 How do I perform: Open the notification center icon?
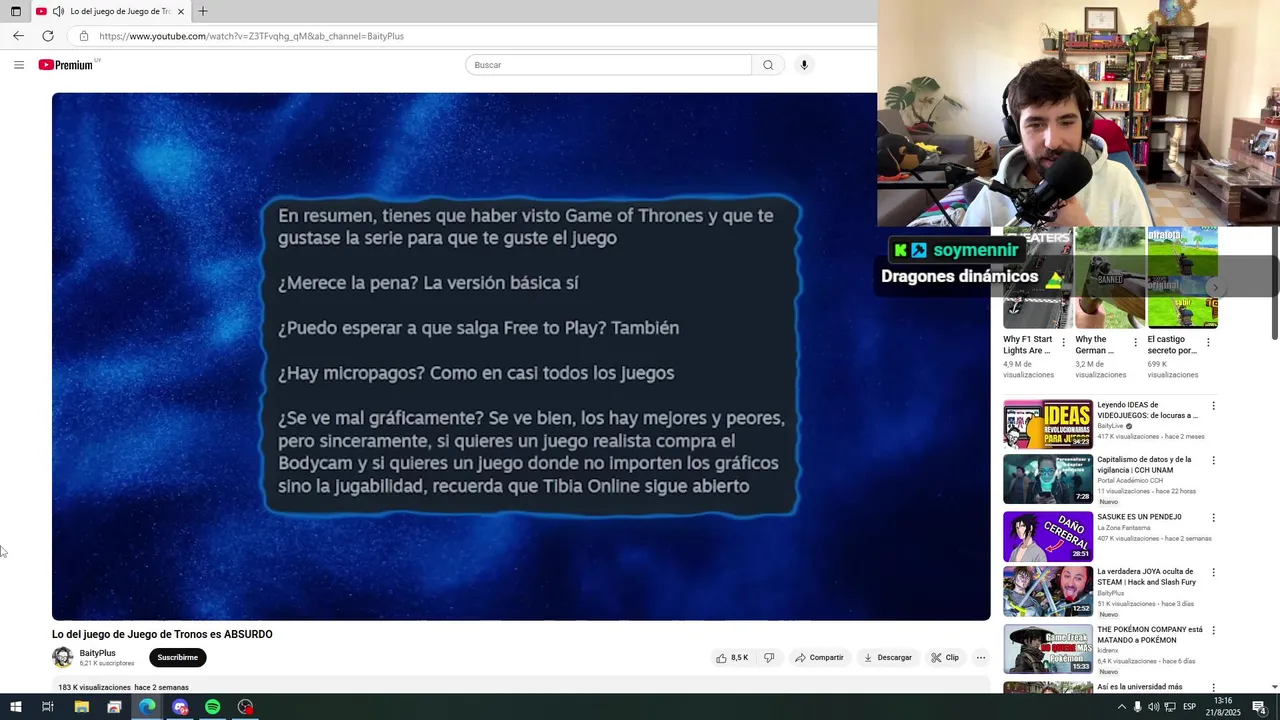click(x=1260, y=707)
